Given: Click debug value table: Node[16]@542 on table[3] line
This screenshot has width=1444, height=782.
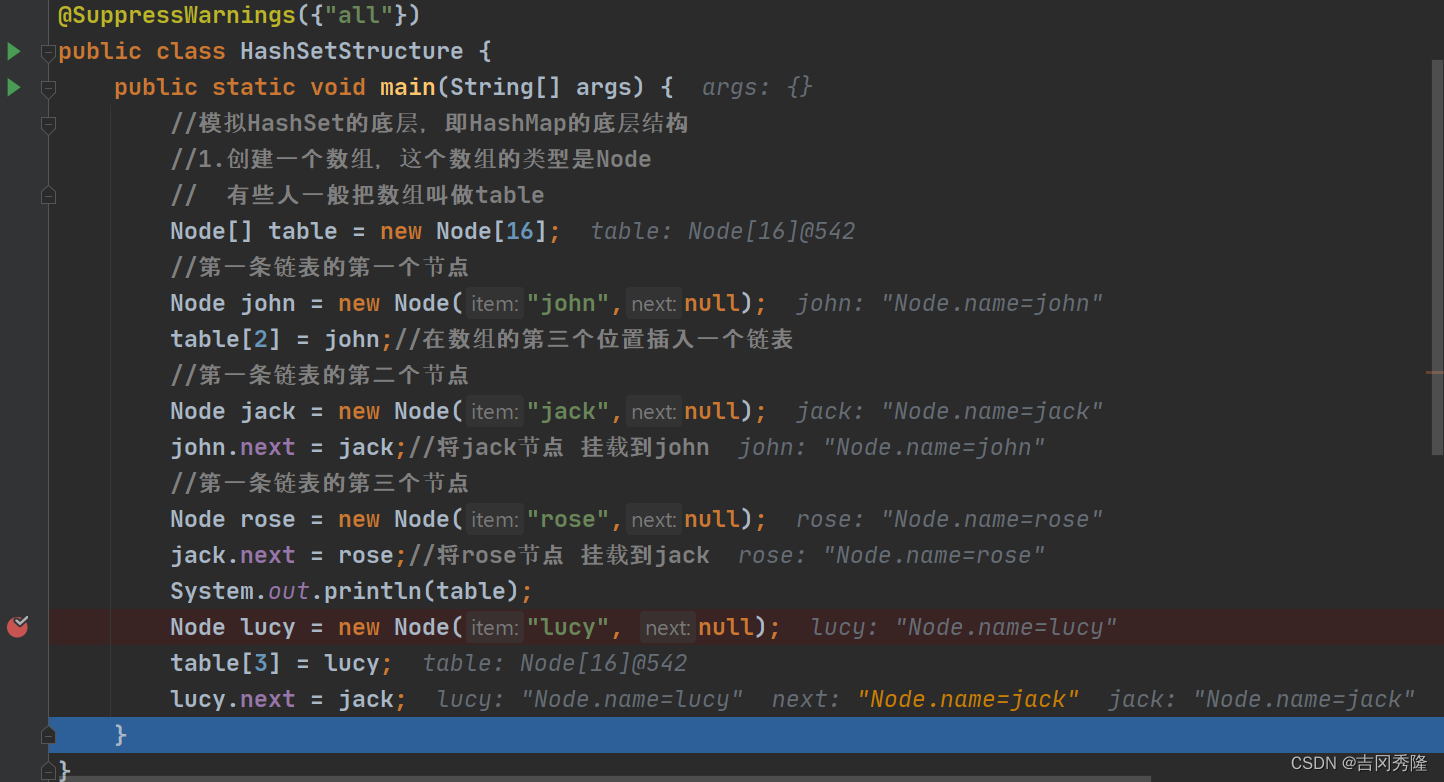Looking at the screenshot, I should (x=555, y=663).
